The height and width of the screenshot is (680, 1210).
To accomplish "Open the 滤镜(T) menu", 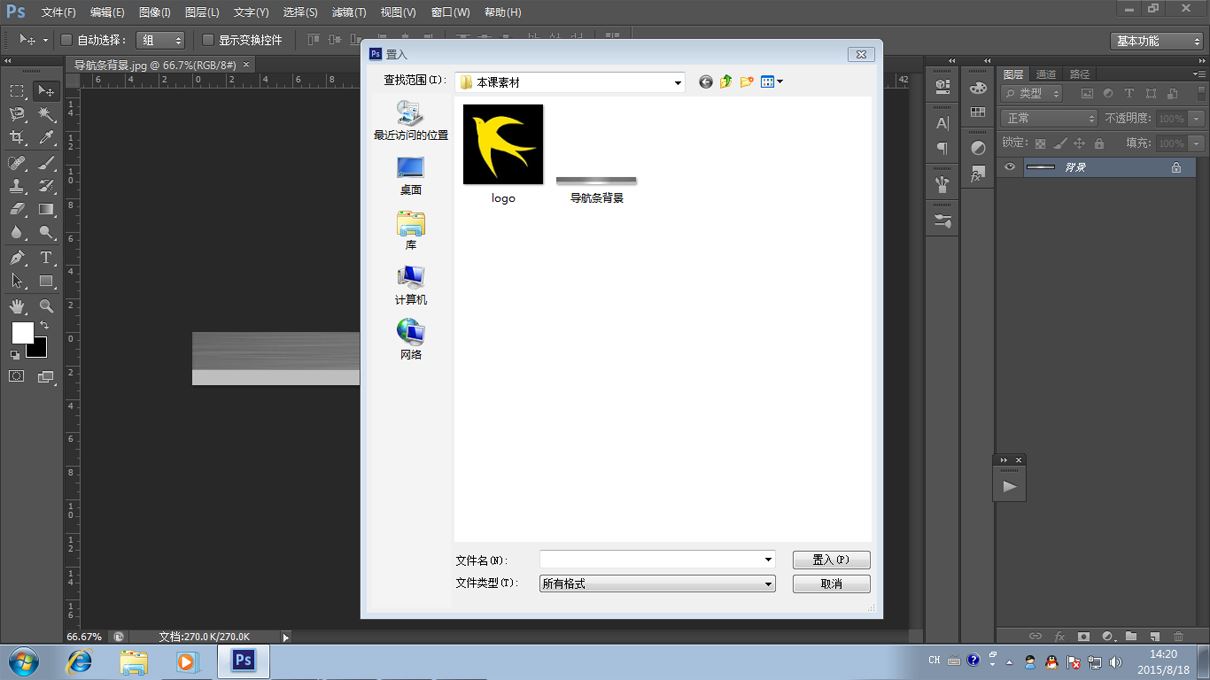I will [349, 12].
